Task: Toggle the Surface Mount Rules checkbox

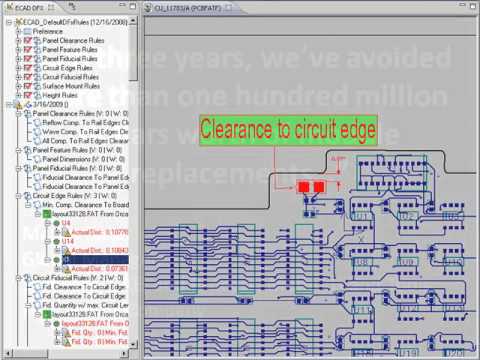Action: 28,86
